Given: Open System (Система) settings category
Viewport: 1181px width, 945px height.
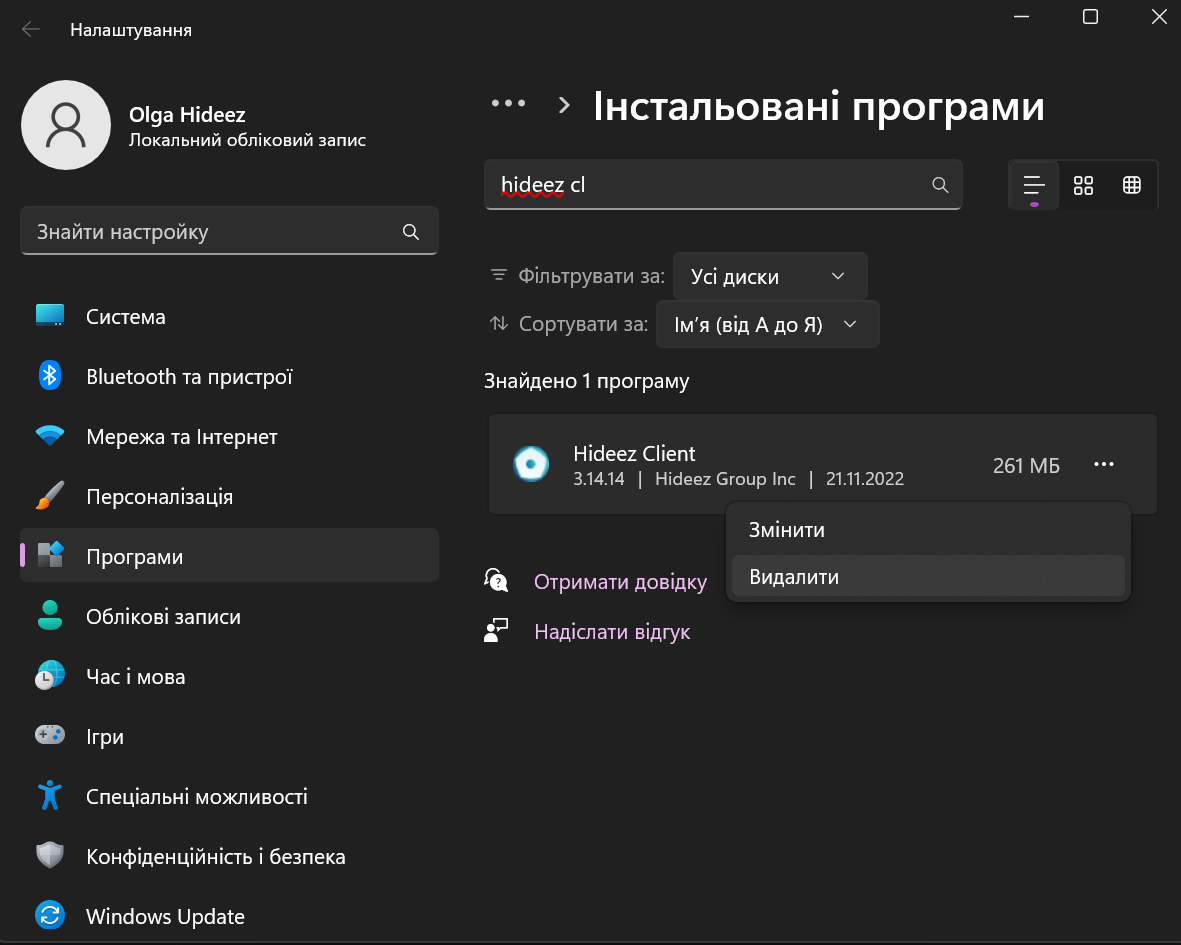Looking at the screenshot, I should tap(229, 316).
